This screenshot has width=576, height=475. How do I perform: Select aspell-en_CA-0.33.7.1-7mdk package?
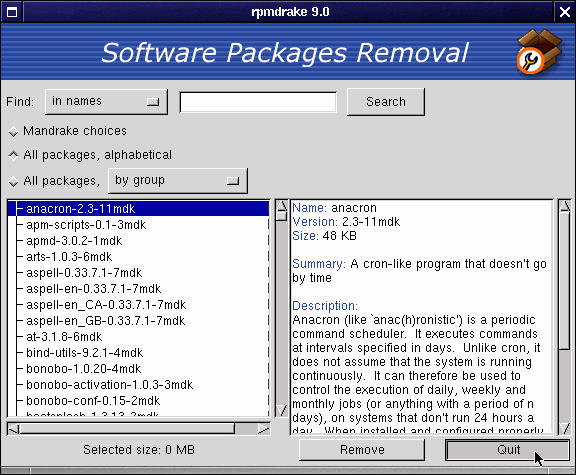point(138,305)
